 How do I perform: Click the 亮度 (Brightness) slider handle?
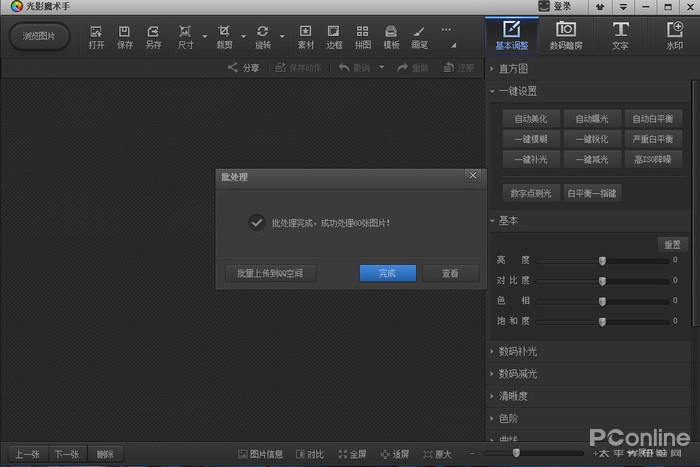point(602,260)
